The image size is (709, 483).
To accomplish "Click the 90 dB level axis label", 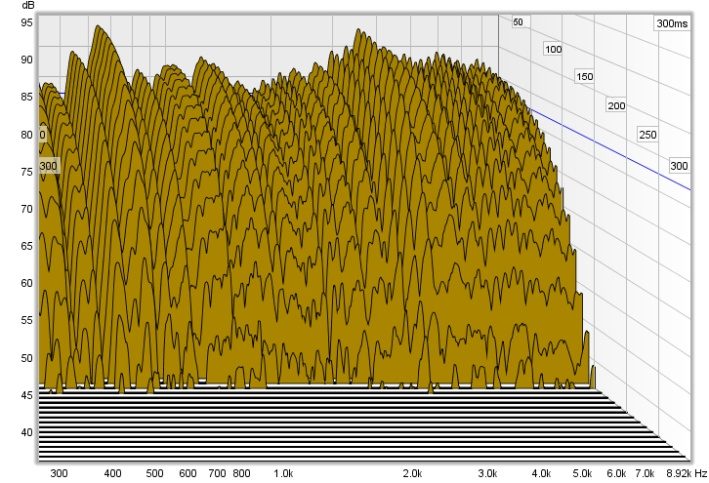I will point(27,60).
